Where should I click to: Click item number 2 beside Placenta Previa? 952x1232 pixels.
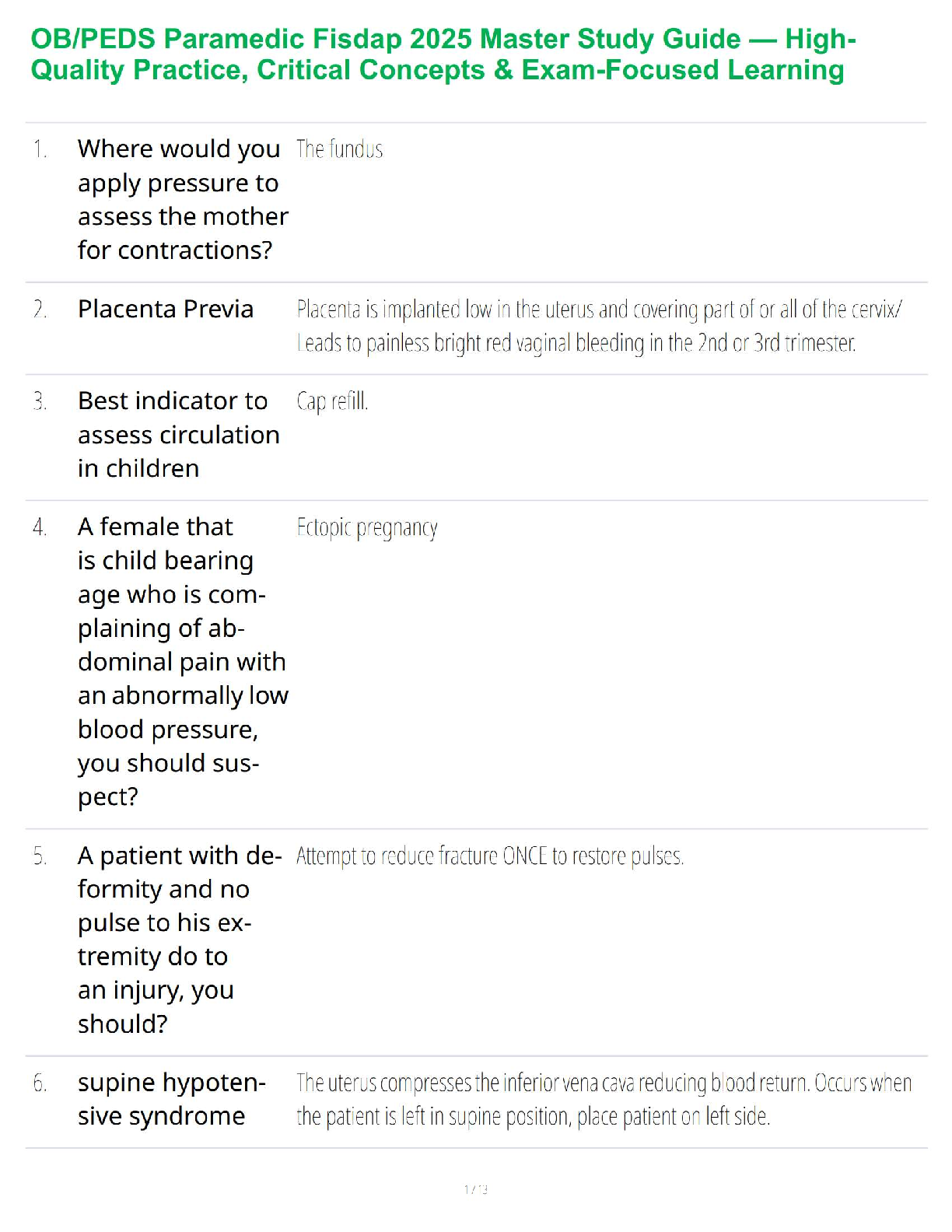click(40, 310)
